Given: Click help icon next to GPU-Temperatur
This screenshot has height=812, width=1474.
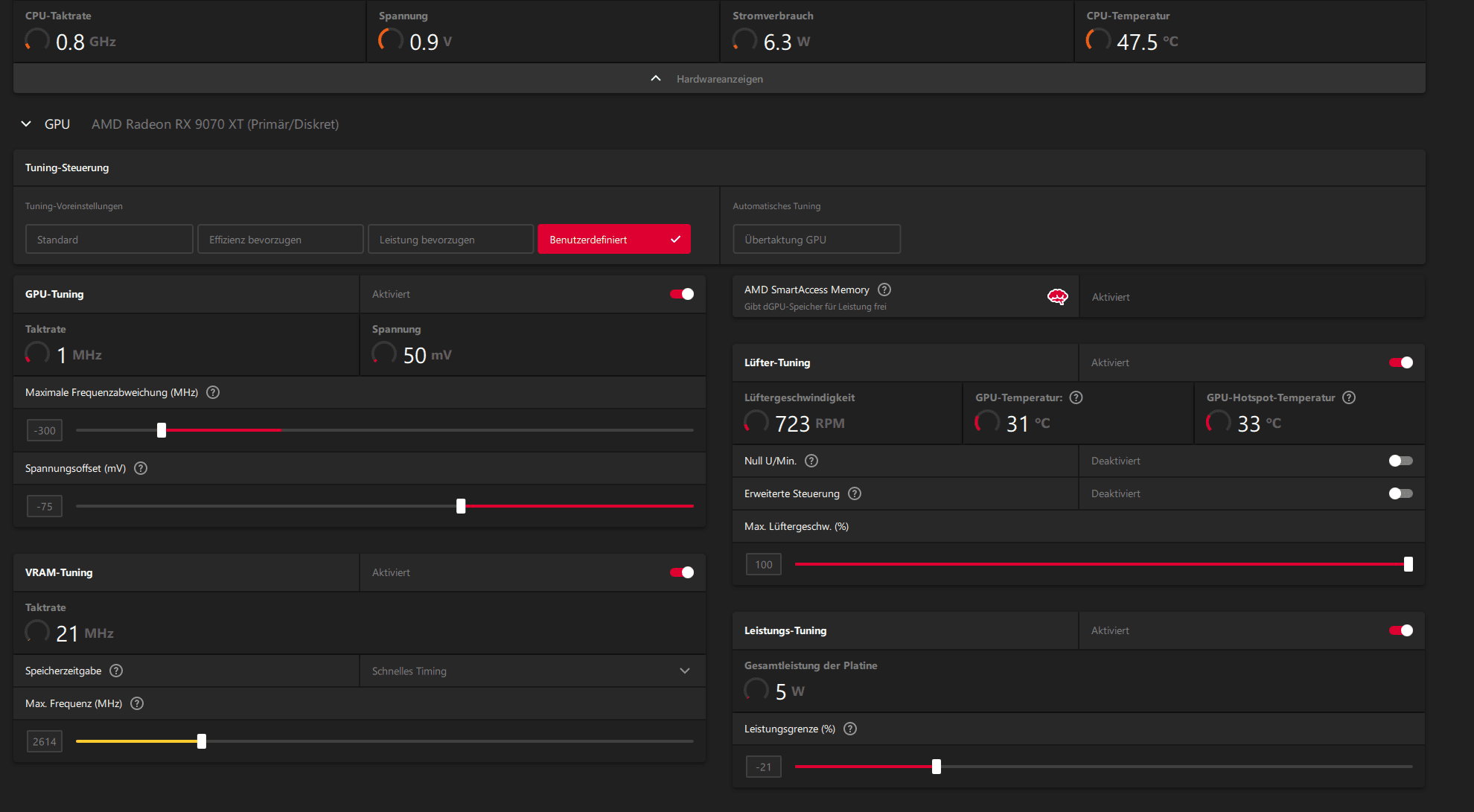Looking at the screenshot, I should point(1076,397).
